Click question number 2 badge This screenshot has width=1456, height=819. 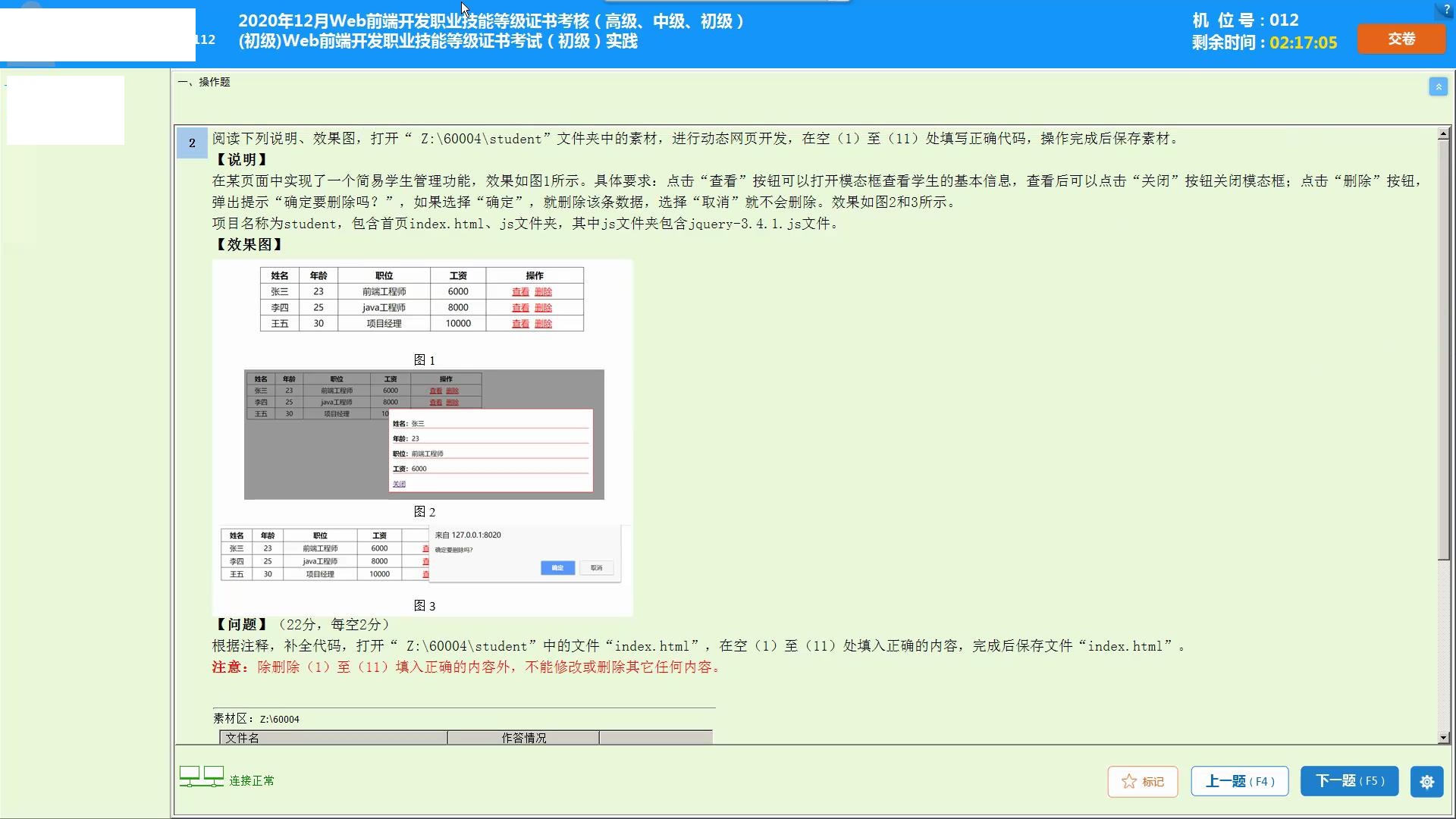pyautogui.click(x=192, y=143)
